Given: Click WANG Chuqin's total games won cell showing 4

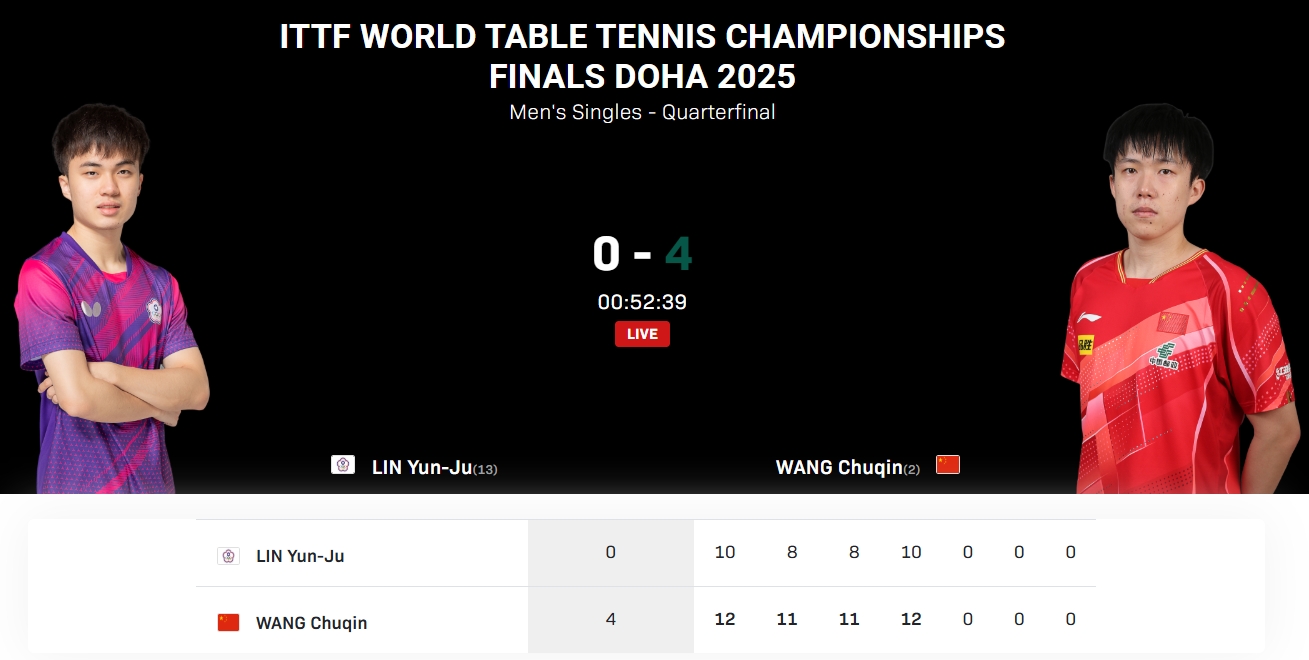Looking at the screenshot, I should point(611,619).
